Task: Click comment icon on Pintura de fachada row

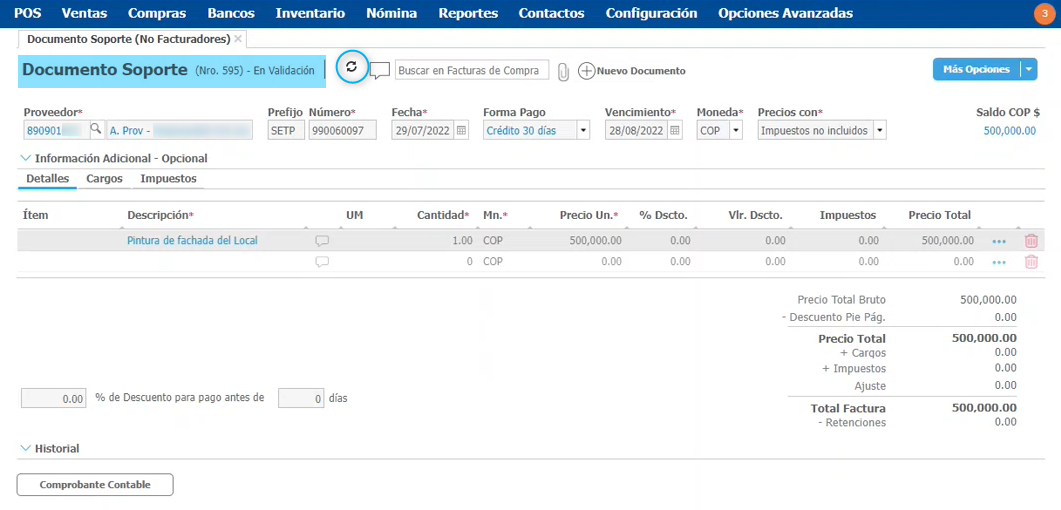Action: 322,241
